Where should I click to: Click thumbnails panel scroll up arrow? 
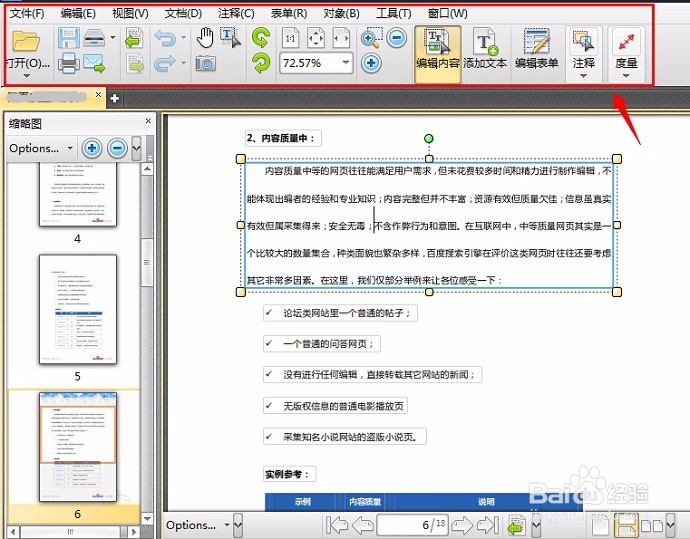(x=147, y=169)
